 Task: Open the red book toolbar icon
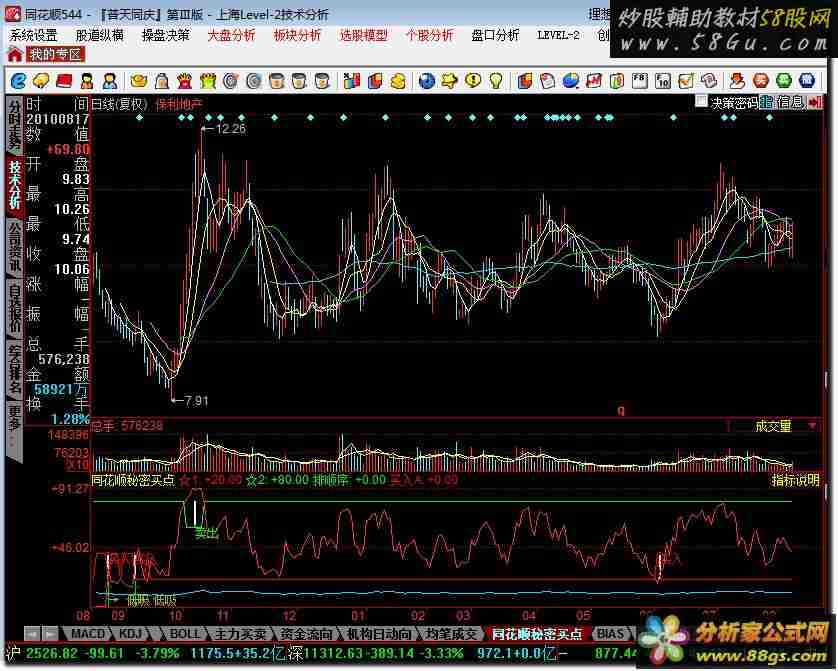[64, 81]
